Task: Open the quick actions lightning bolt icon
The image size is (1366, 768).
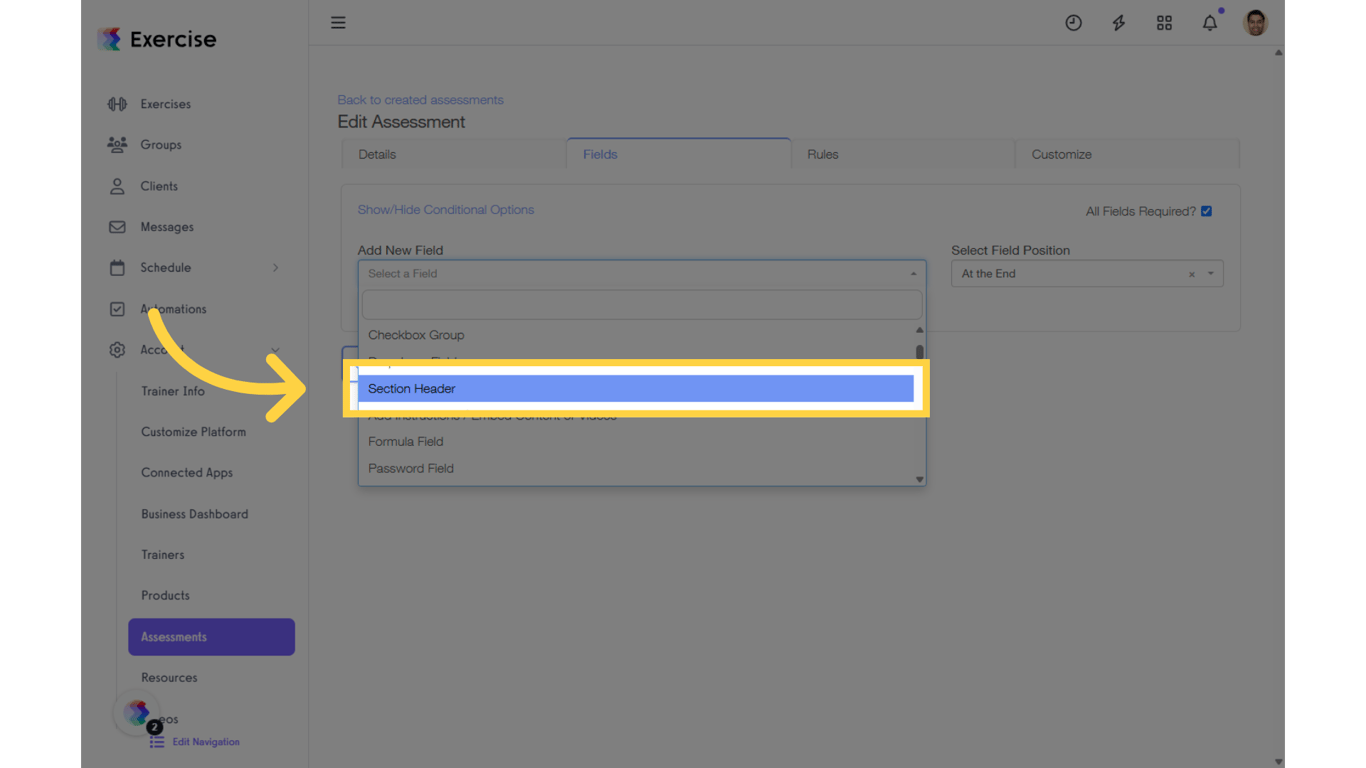Action: [1119, 22]
